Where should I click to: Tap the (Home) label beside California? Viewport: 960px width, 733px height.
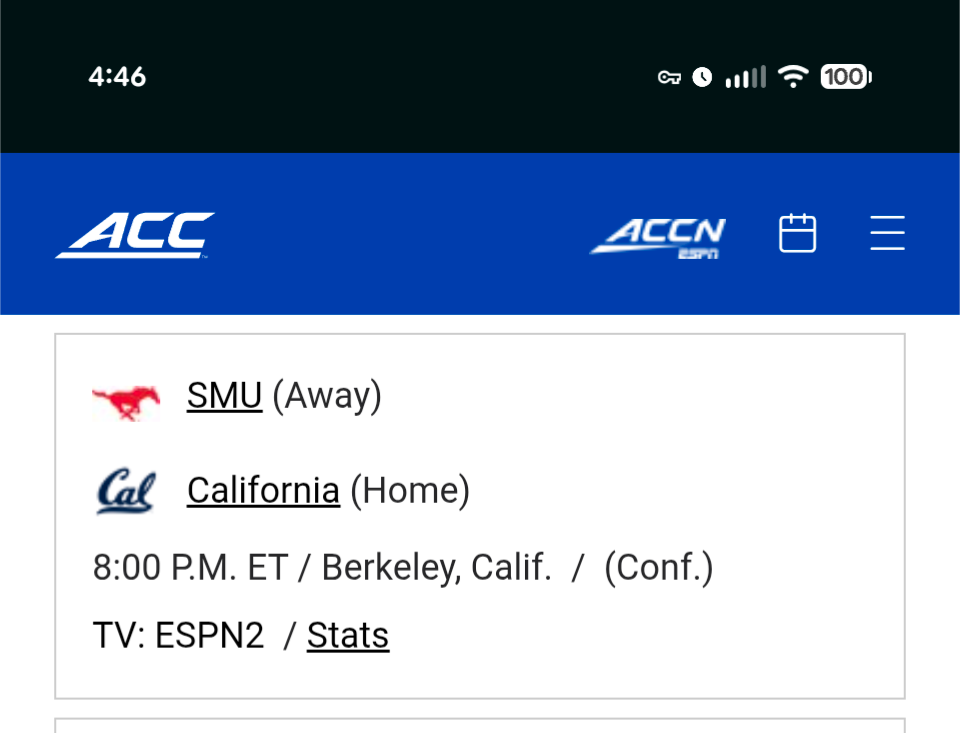tap(410, 491)
